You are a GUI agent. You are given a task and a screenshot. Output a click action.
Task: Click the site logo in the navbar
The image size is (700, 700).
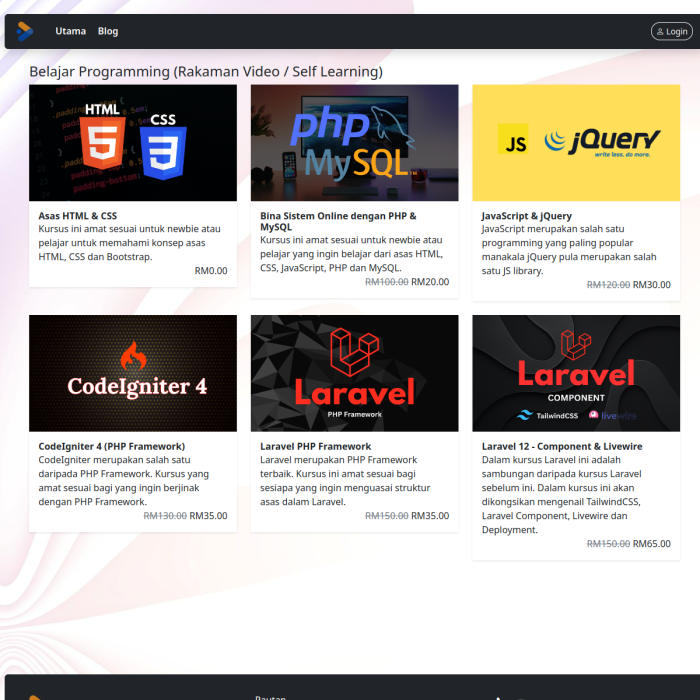click(x=25, y=31)
